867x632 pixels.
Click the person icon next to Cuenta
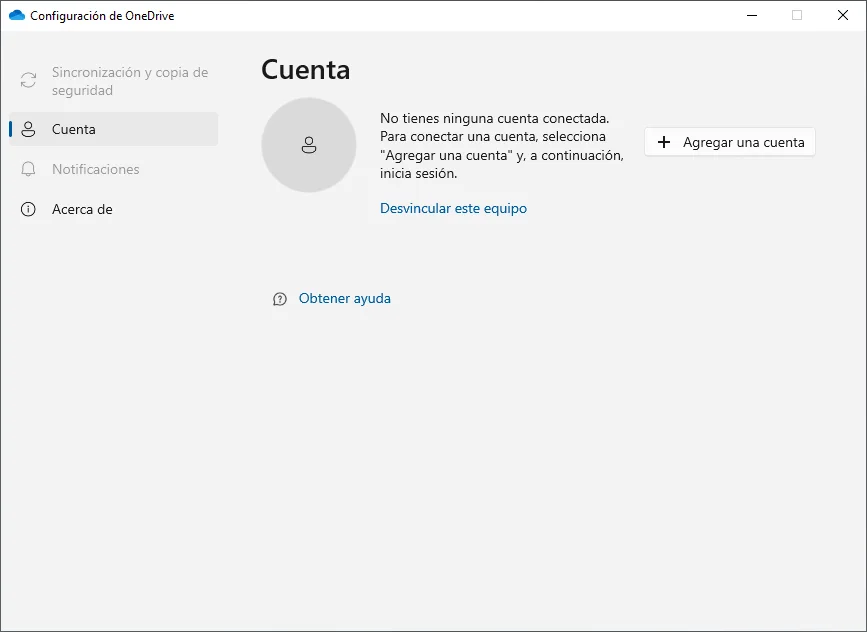click(28, 129)
